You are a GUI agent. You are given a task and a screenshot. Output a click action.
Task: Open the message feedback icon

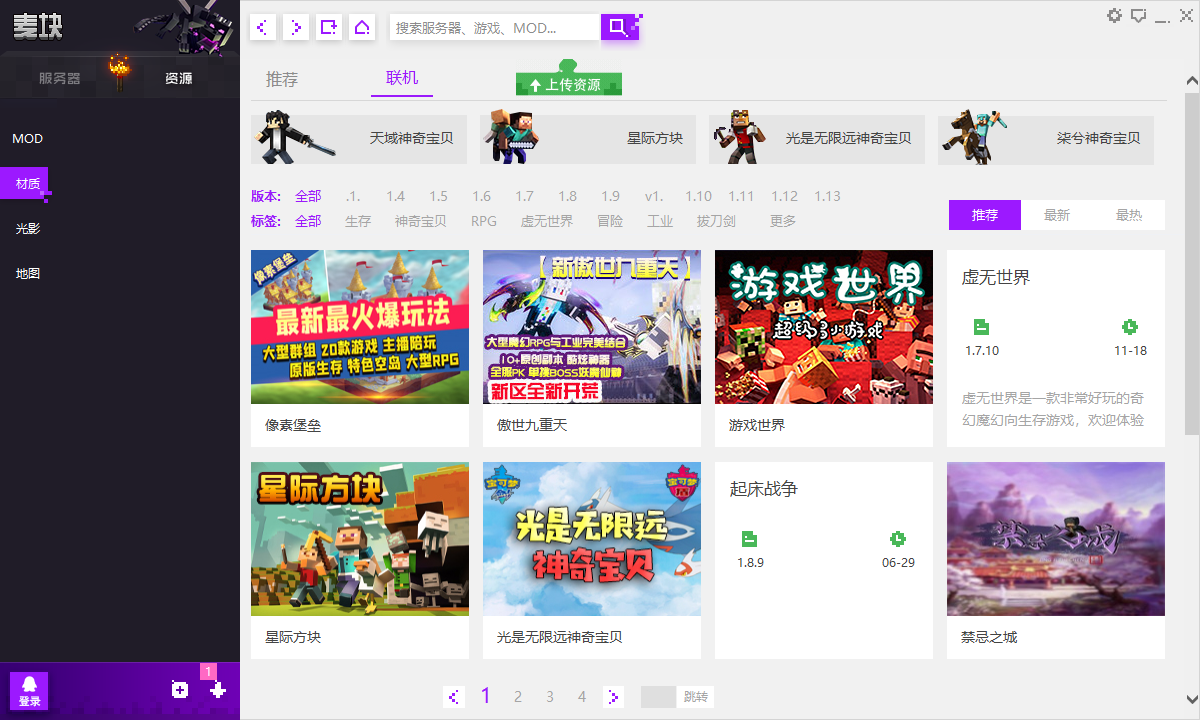pyautogui.click(x=1138, y=15)
